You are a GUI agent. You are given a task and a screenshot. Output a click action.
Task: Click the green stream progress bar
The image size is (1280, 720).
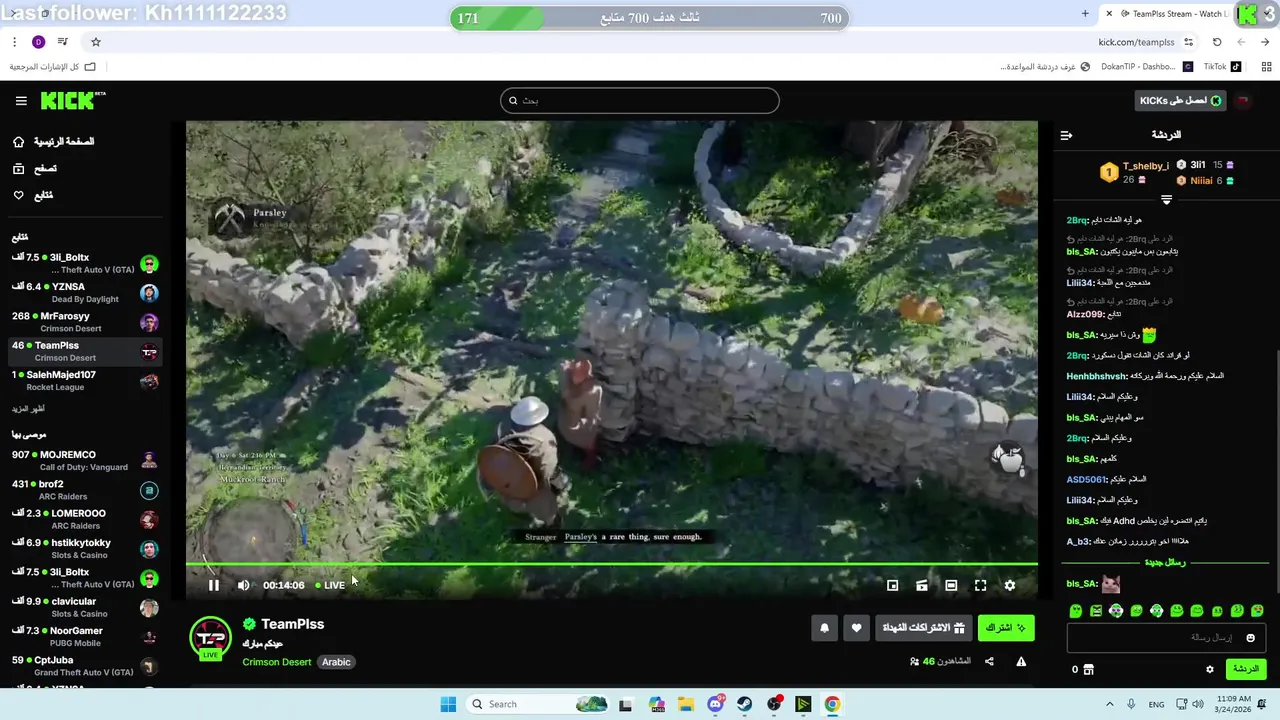[x=611, y=564]
